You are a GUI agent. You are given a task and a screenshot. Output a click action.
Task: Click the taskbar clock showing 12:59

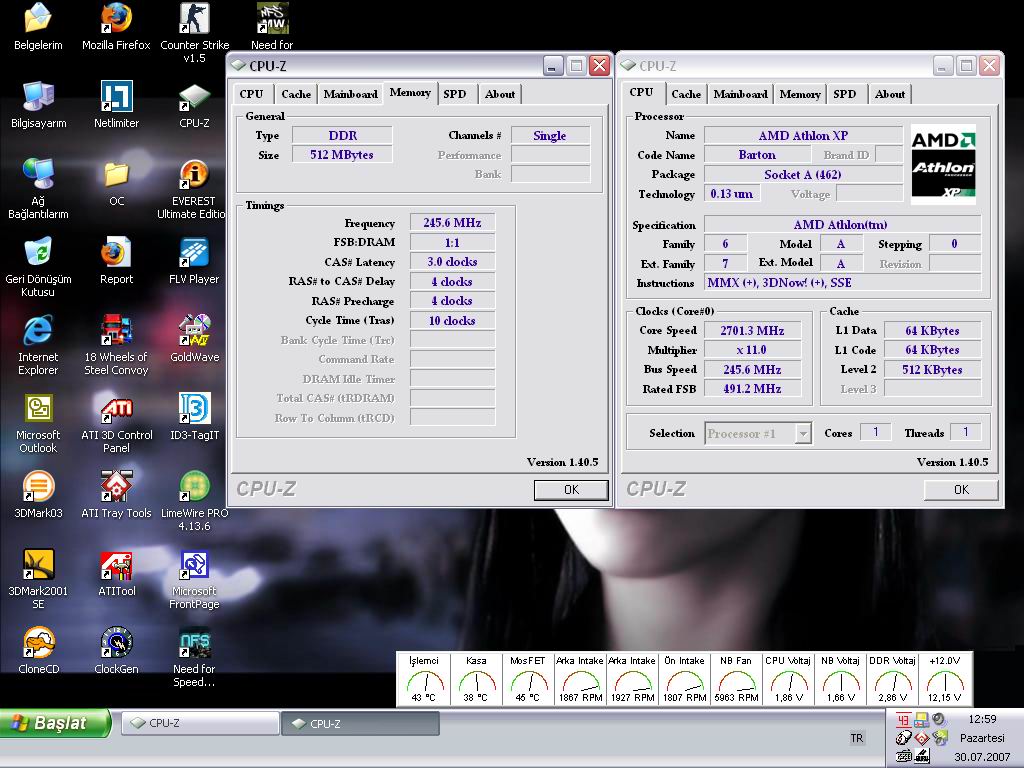[x=982, y=719]
